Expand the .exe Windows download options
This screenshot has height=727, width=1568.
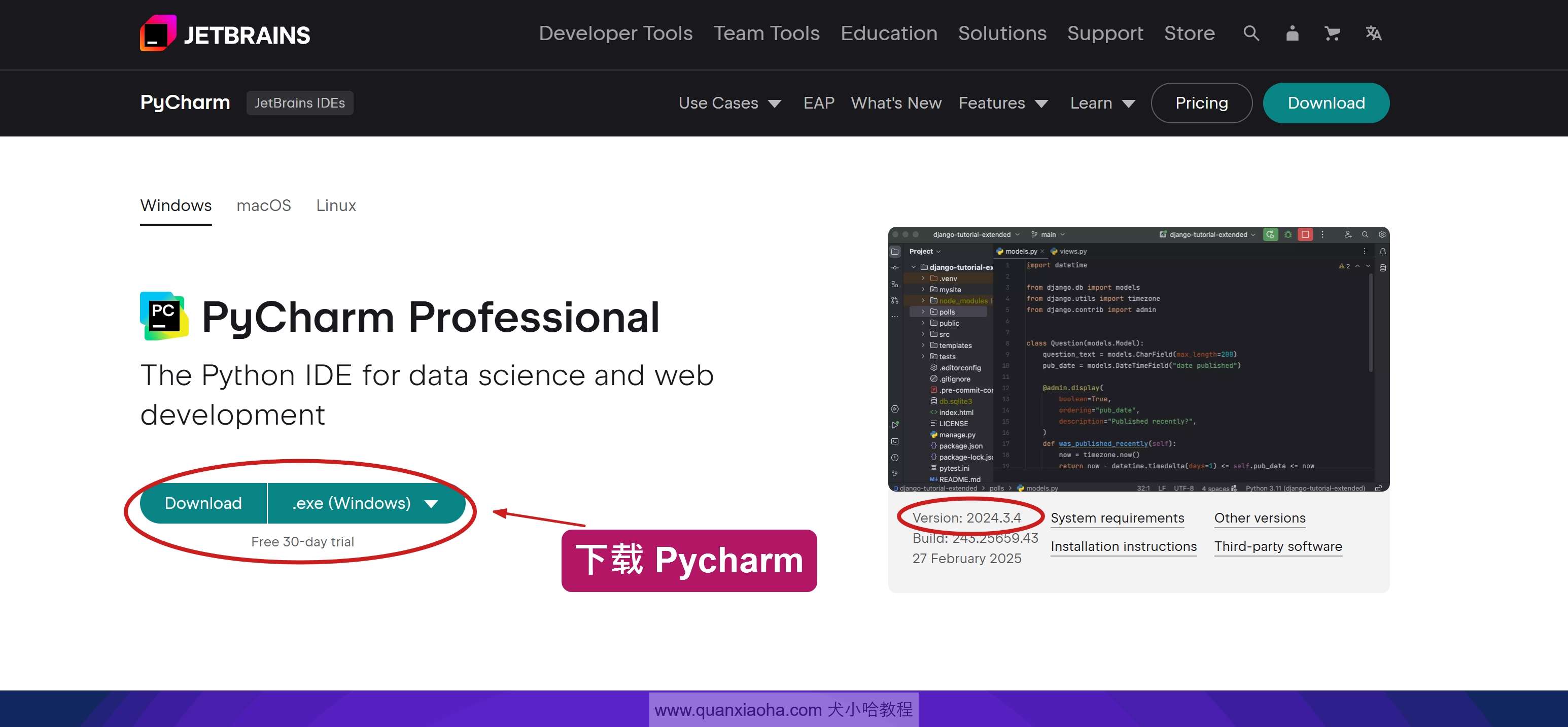(431, 503)
